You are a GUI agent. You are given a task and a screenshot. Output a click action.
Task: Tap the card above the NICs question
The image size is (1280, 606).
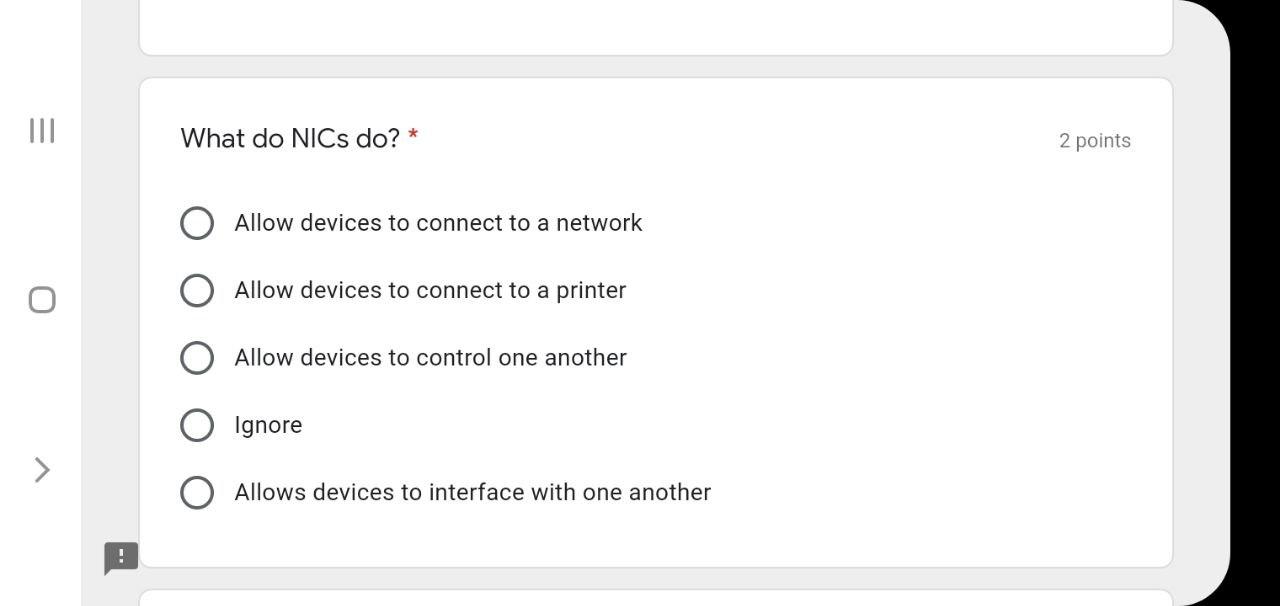pyautogui.click(x=656, y=25)
